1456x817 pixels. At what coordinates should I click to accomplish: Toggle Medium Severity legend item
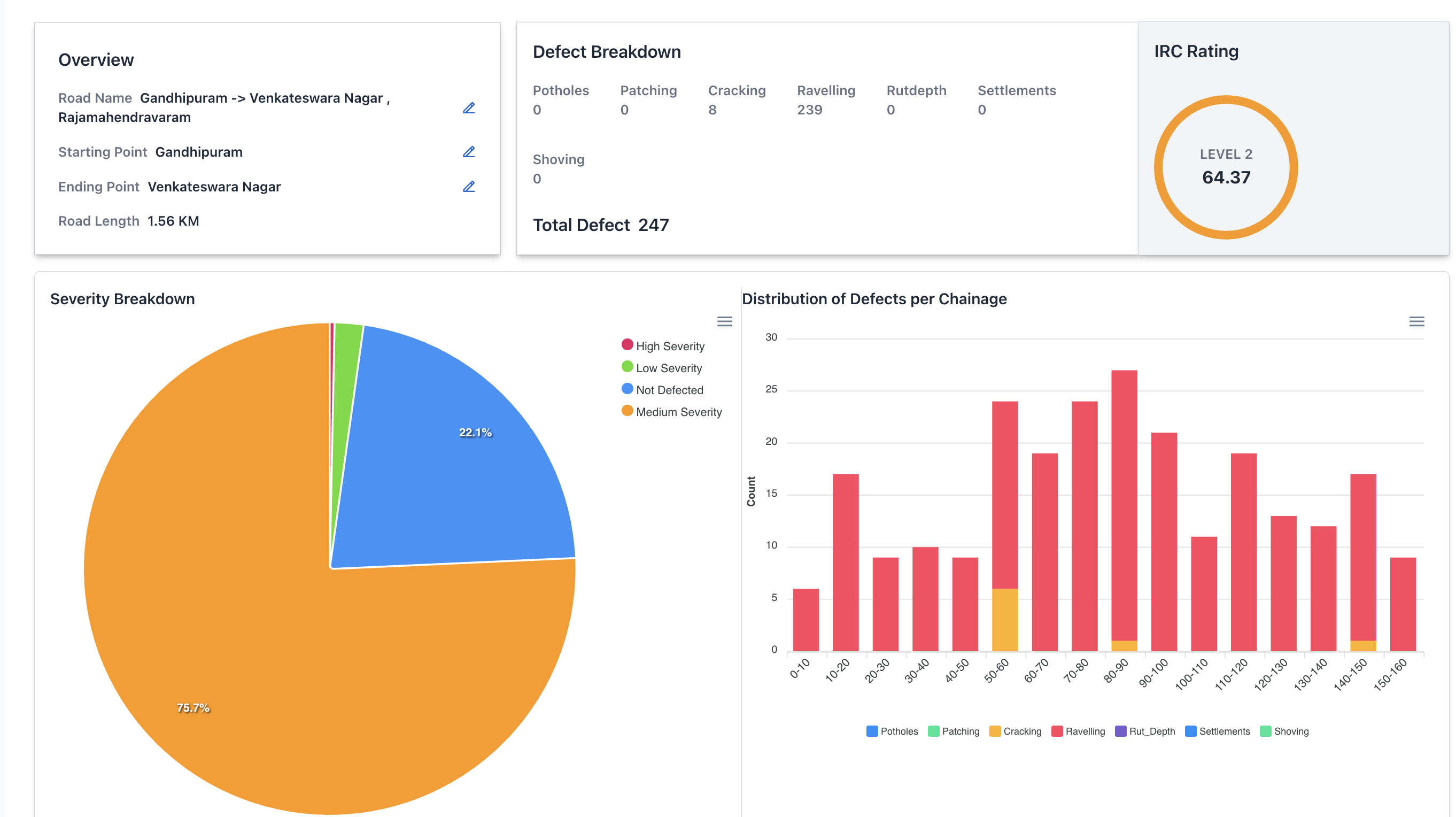pyautogui.click(x=678, y=412)
